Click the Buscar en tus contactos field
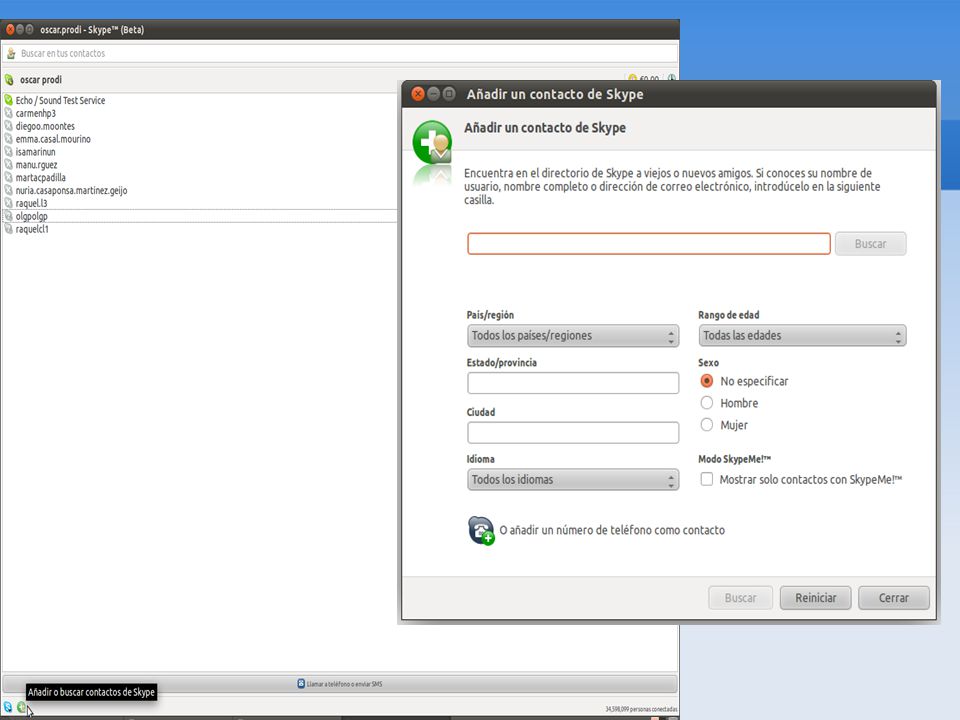Screen dimensions: 960x720 pyautogui.click(x=340, y=54)
